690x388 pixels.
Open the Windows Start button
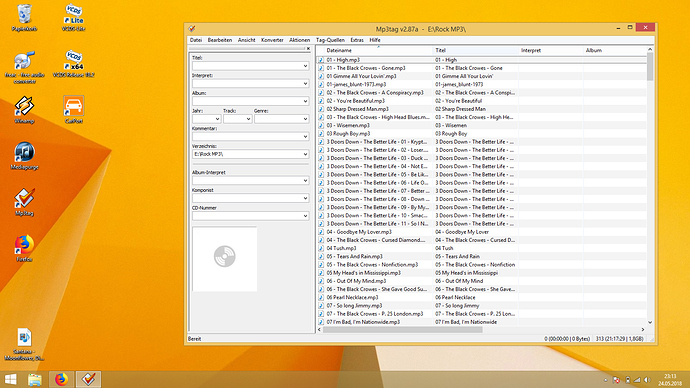pos(10,379)
